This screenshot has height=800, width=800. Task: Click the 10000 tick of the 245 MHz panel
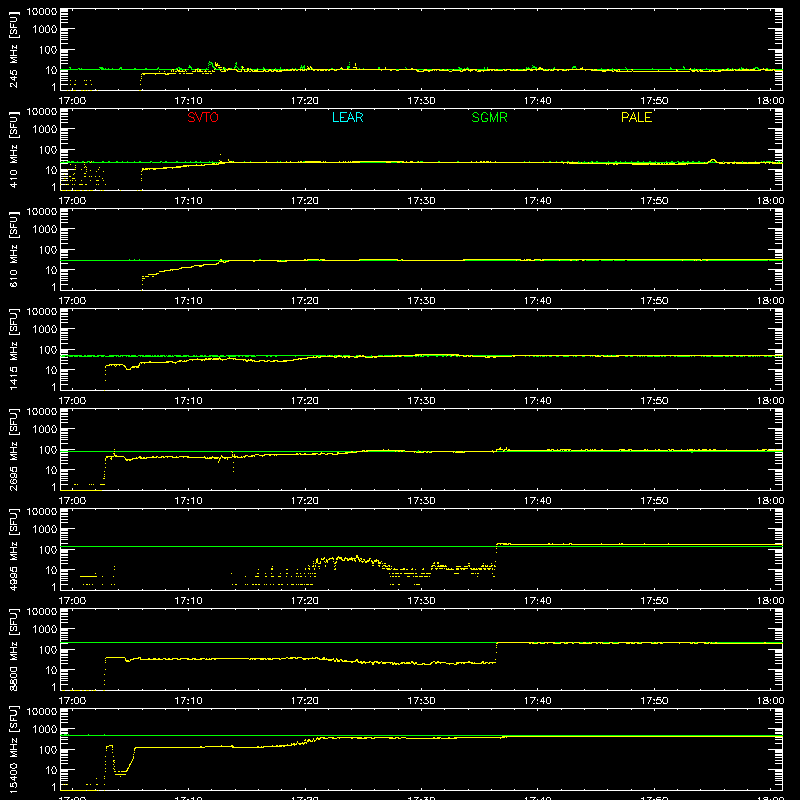(42, 12)
